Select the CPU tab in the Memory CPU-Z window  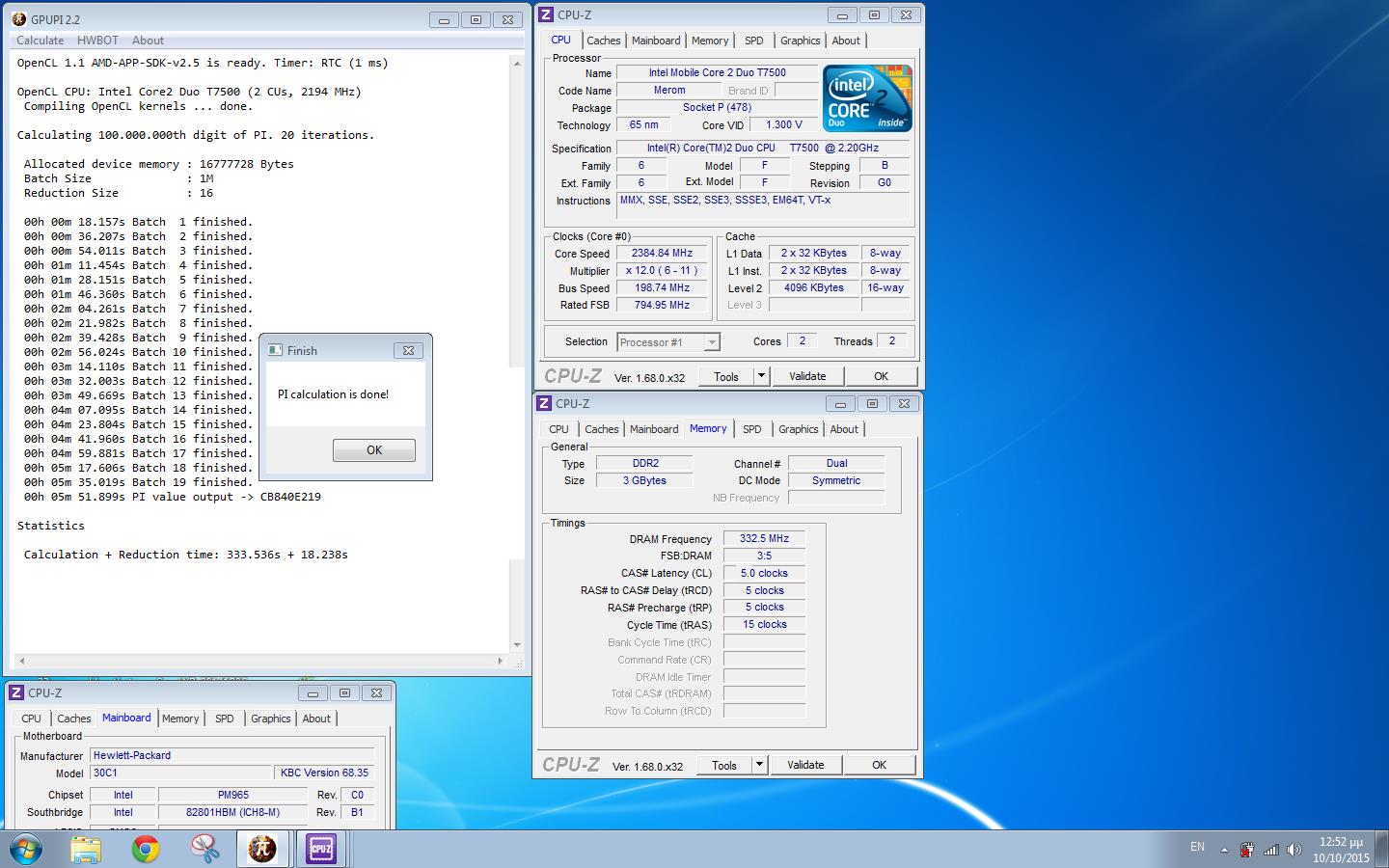(558, 429)
